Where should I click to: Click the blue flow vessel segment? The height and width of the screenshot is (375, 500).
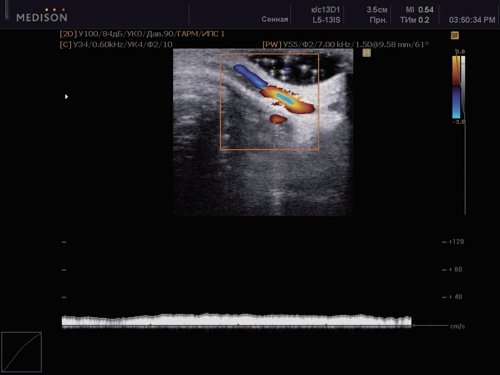(x=250, y=76)
